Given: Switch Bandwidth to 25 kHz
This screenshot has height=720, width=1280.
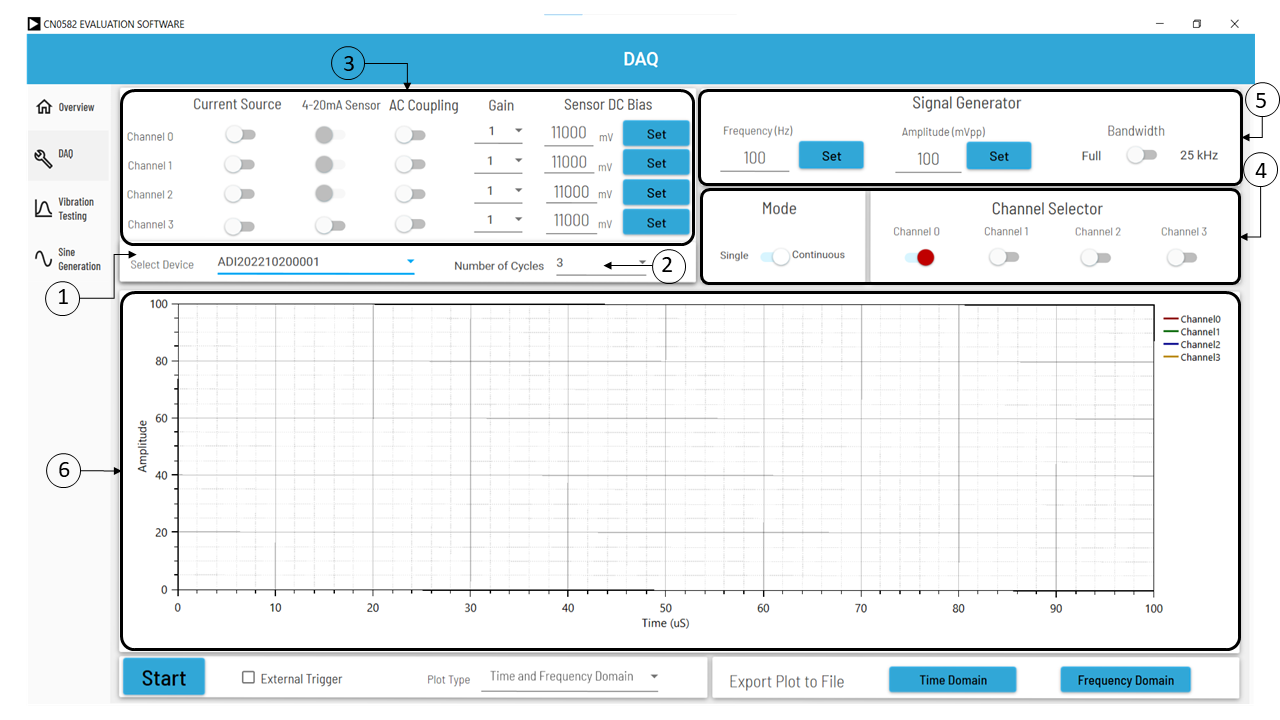Looking at the screenshot, I should pyautogui.click(x=1142, y=155).
